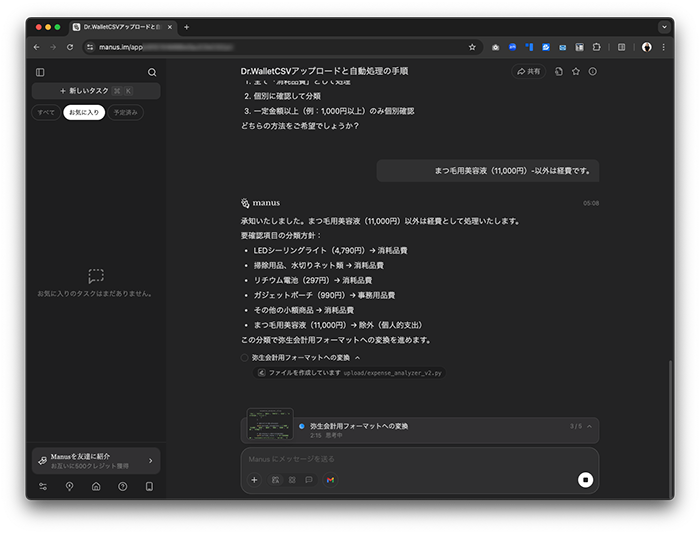
Task: Open the Chrome extensions puzzle menu
Action: pyautogui.click(x=596, y=47)
